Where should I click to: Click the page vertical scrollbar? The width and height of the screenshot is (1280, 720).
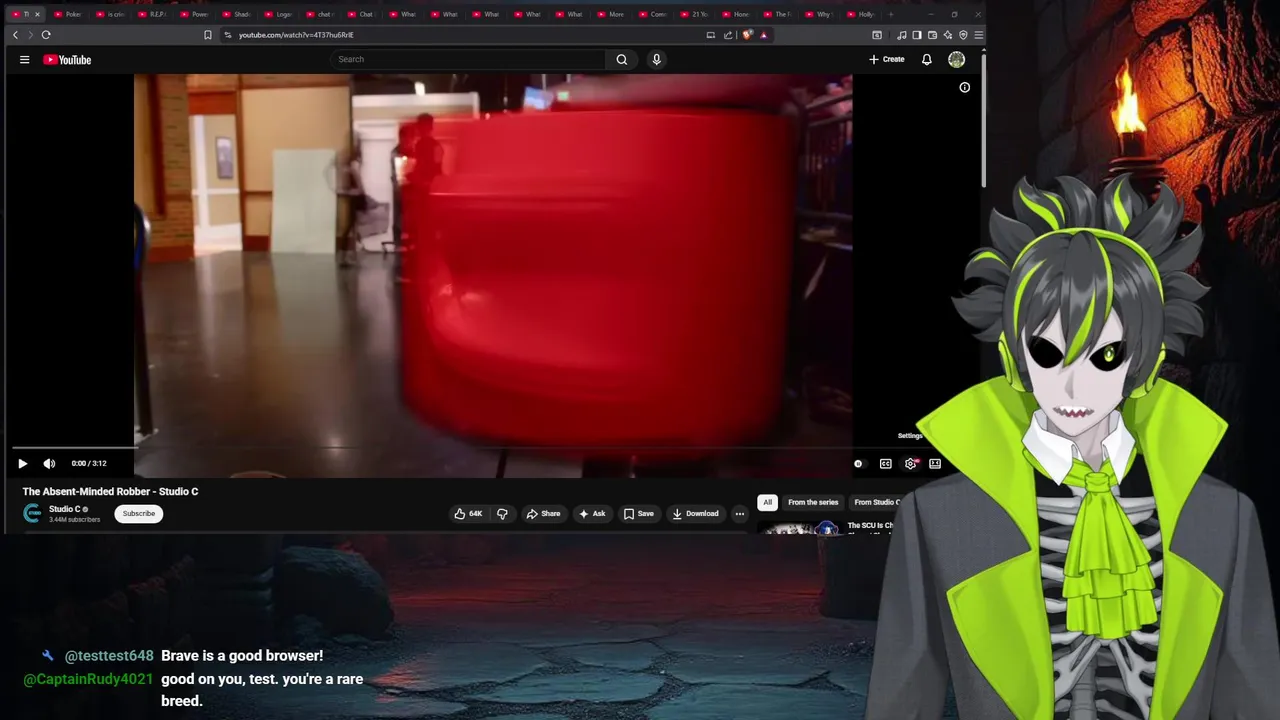click(984, 120)
